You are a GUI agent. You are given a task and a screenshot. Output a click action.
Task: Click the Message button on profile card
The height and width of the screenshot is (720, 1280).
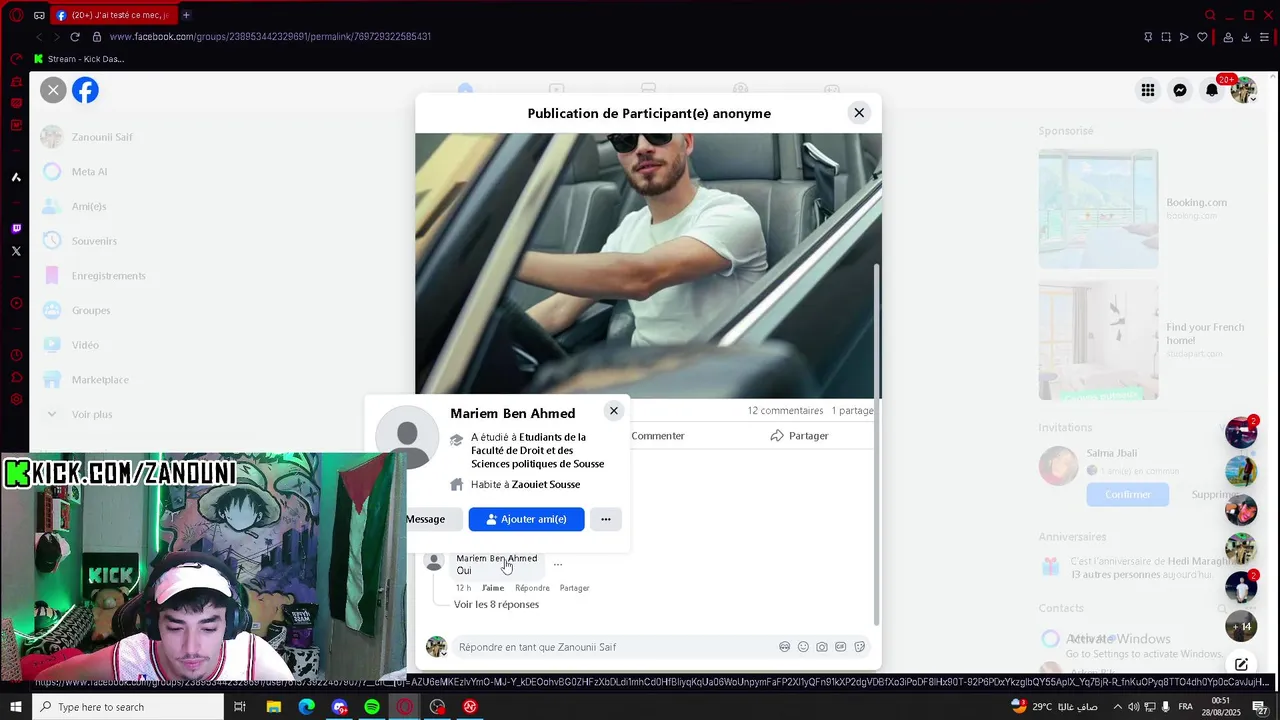pyautogui.click(x=434, y=519)
